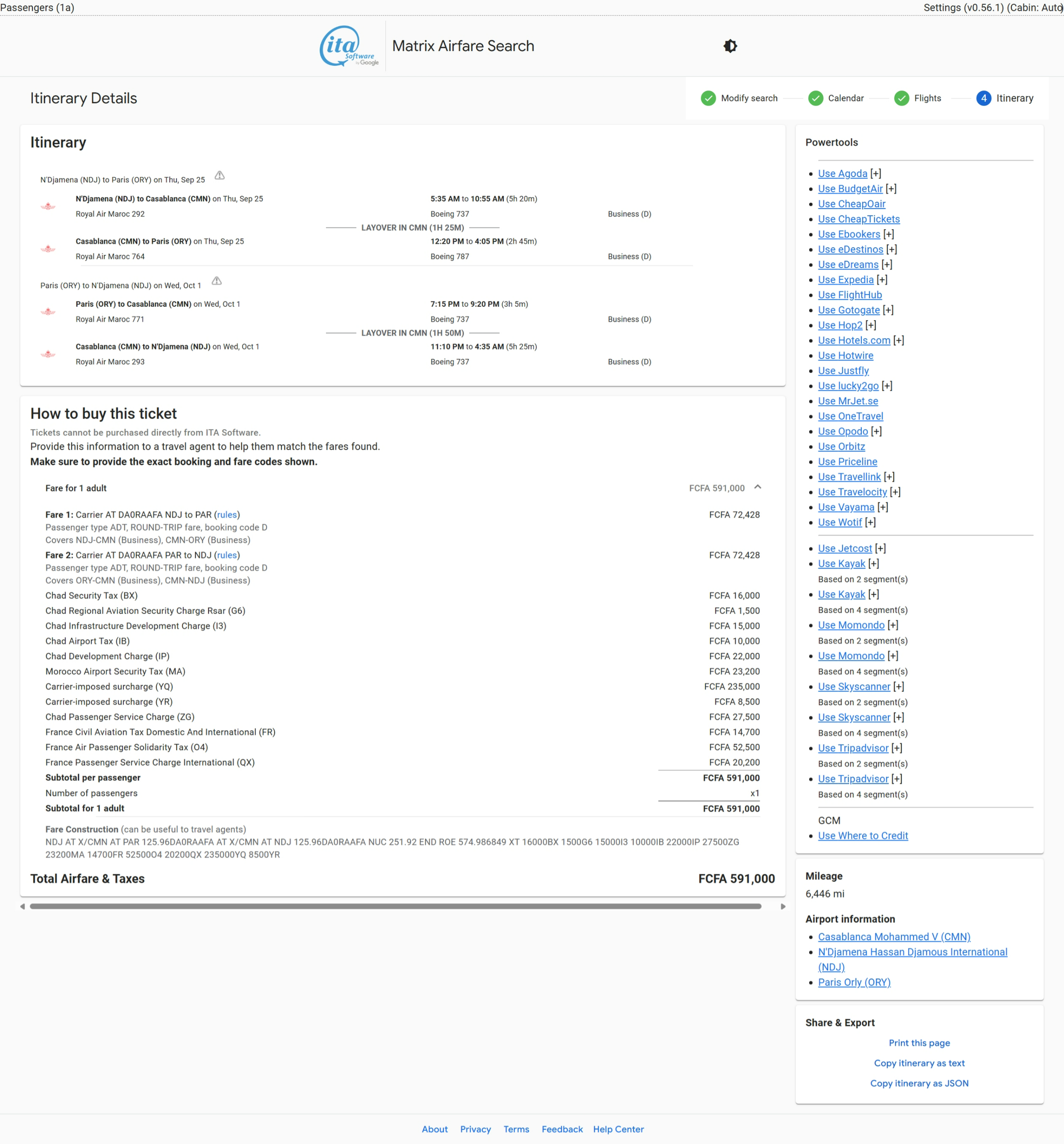Click the green check next to Flights
Viewport: 1064px width, 1144px height.
pos(901,98)
